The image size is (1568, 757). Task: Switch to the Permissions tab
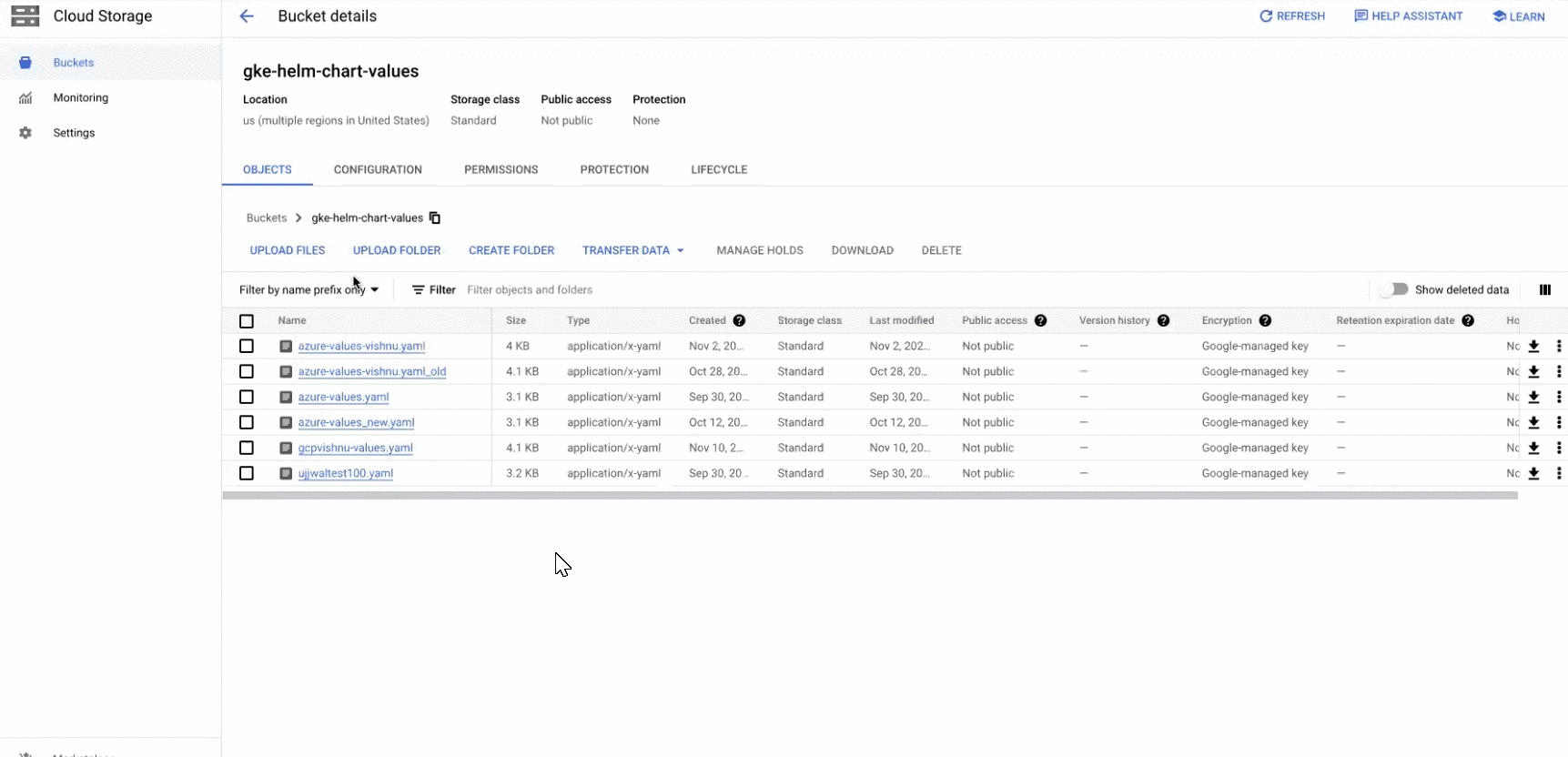click(501, 169)
